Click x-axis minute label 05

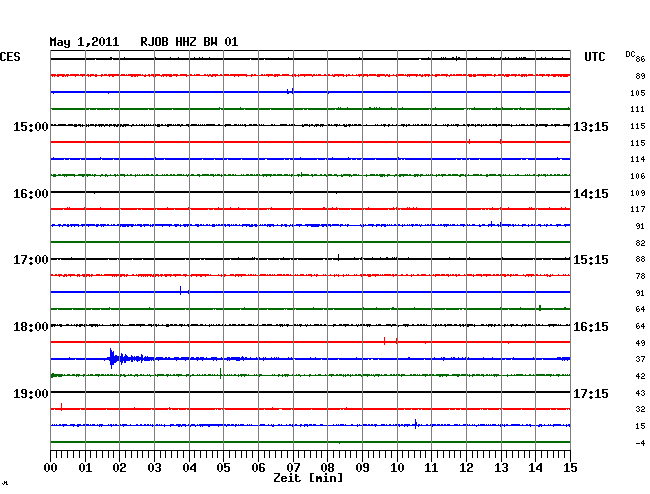click(223, 468)
